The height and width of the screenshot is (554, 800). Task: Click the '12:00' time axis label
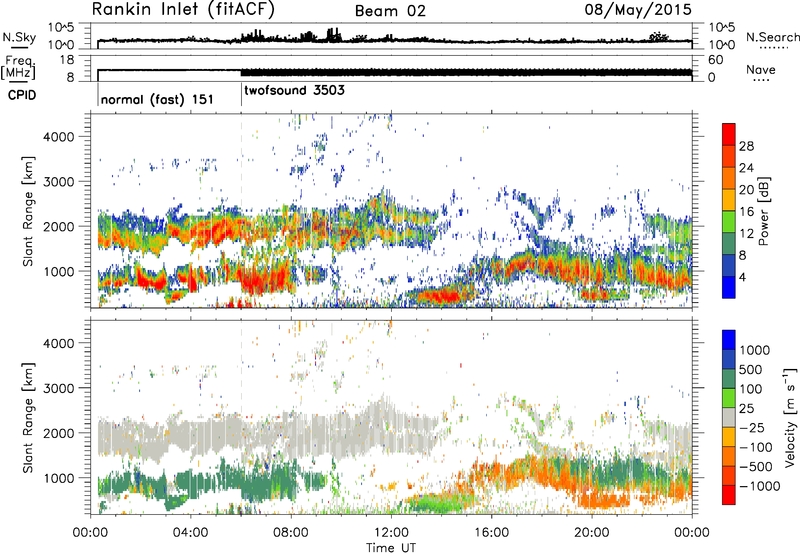point(391,533)
